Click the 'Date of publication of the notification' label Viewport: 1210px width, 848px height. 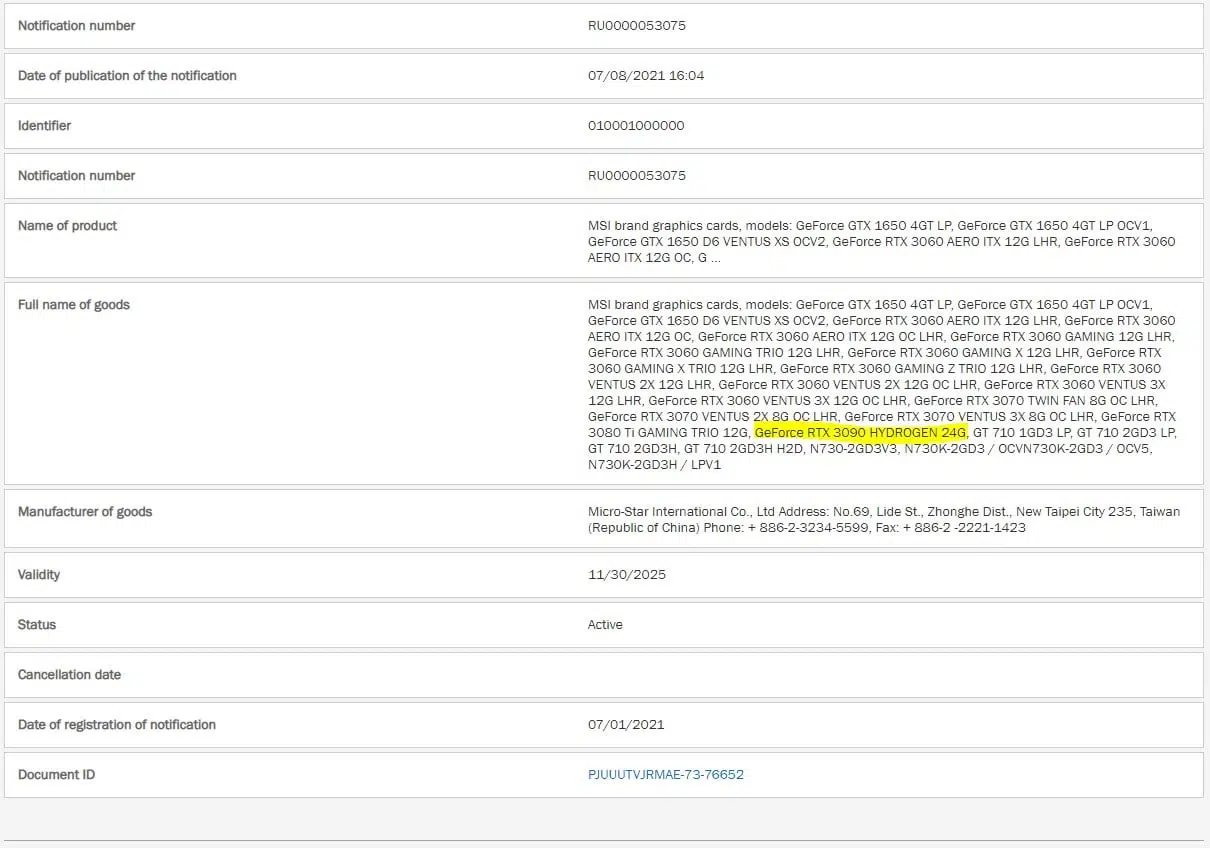tap(127, 75)
